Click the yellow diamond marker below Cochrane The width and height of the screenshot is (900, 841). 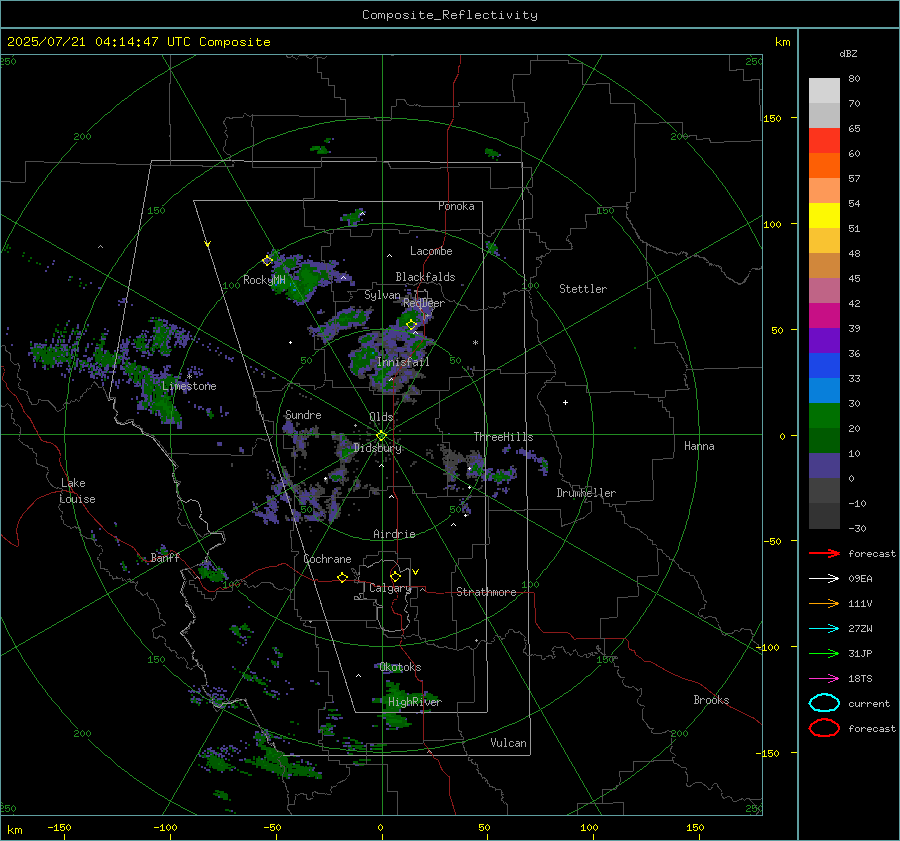point(342,578)
